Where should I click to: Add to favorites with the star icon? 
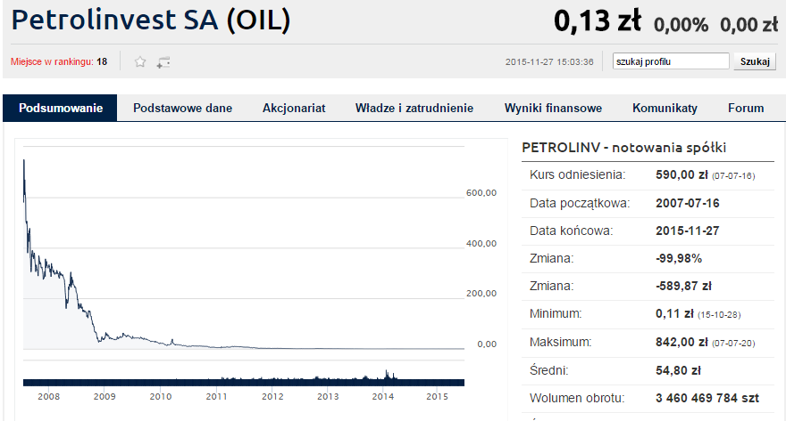140,62
